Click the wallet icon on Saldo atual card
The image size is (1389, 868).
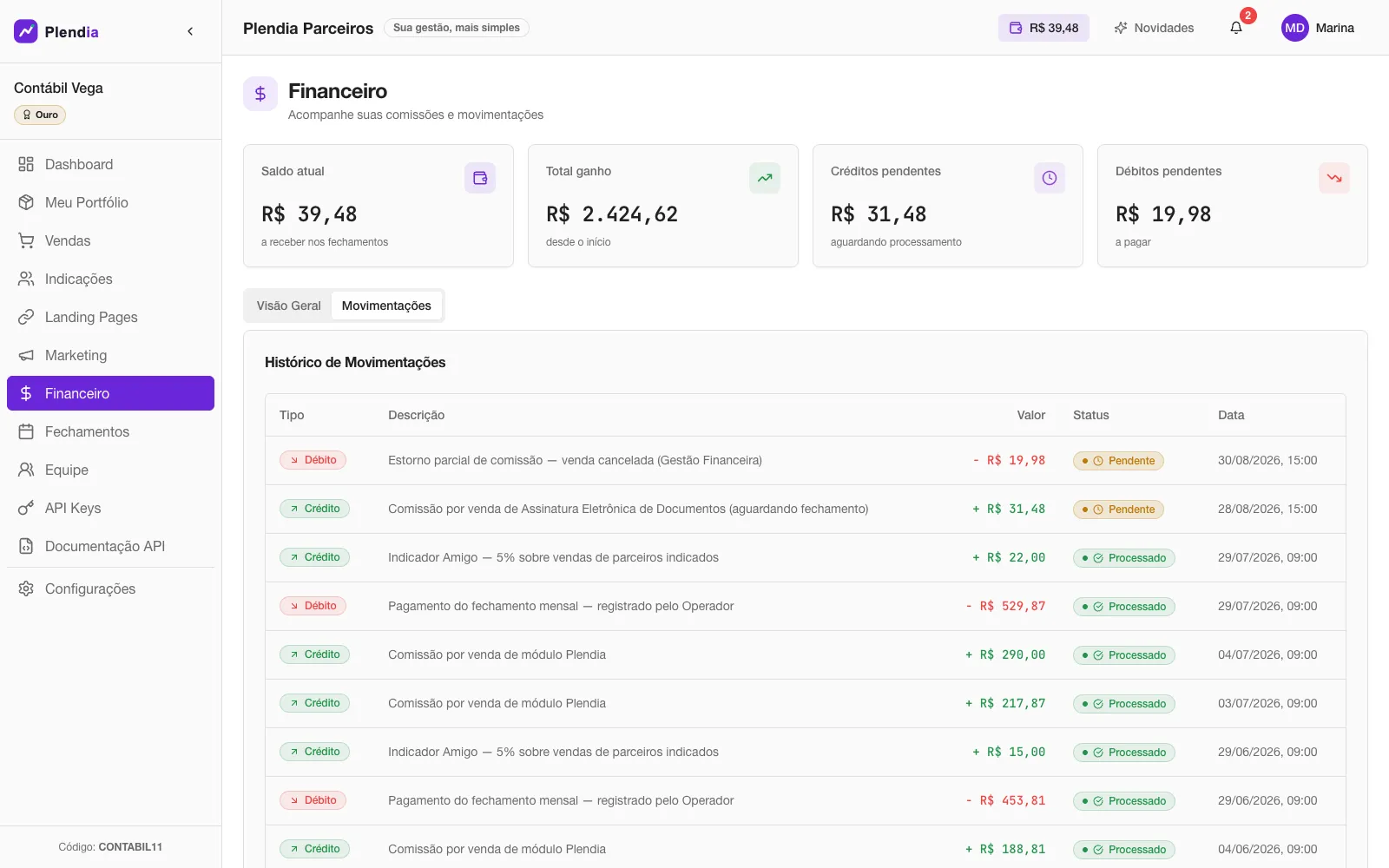[480, 178]
